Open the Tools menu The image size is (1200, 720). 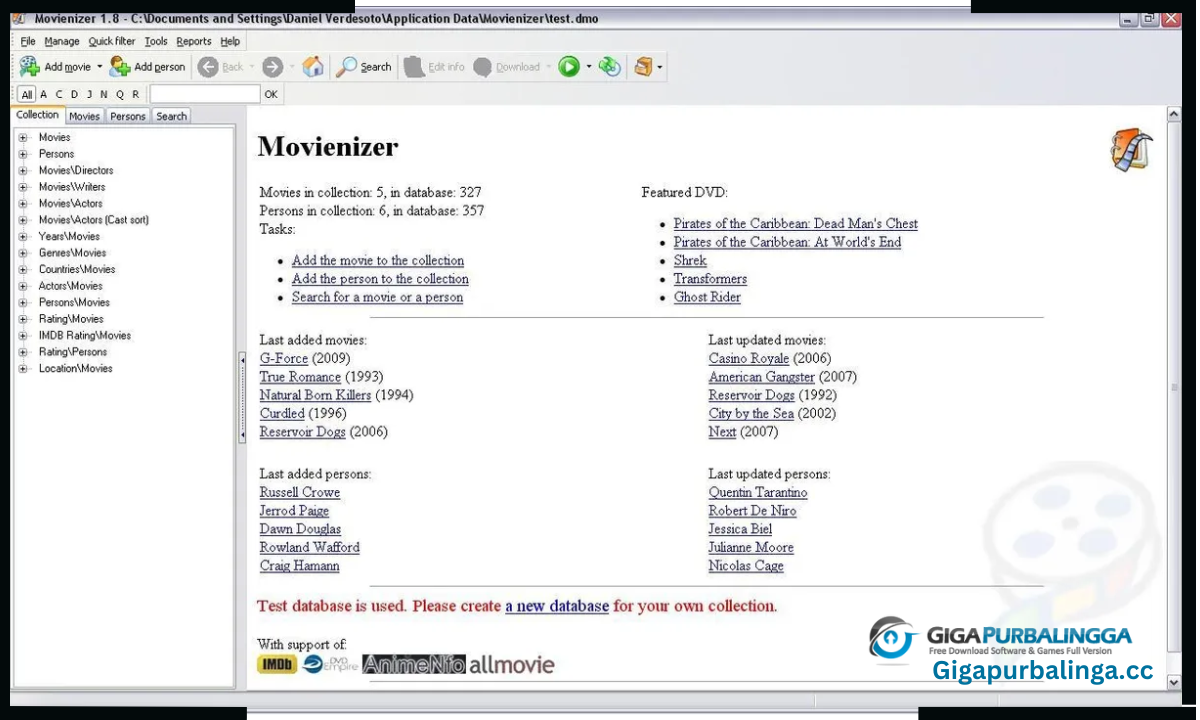[156, 41]
